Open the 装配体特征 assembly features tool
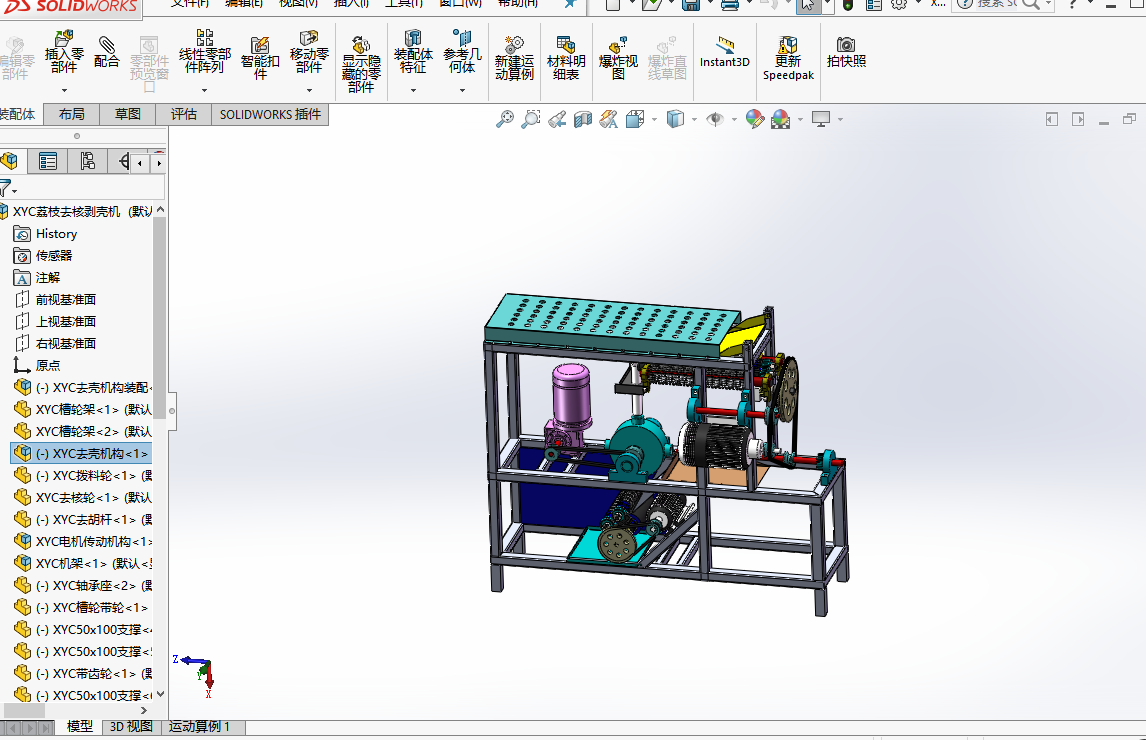 click(413, 52)
